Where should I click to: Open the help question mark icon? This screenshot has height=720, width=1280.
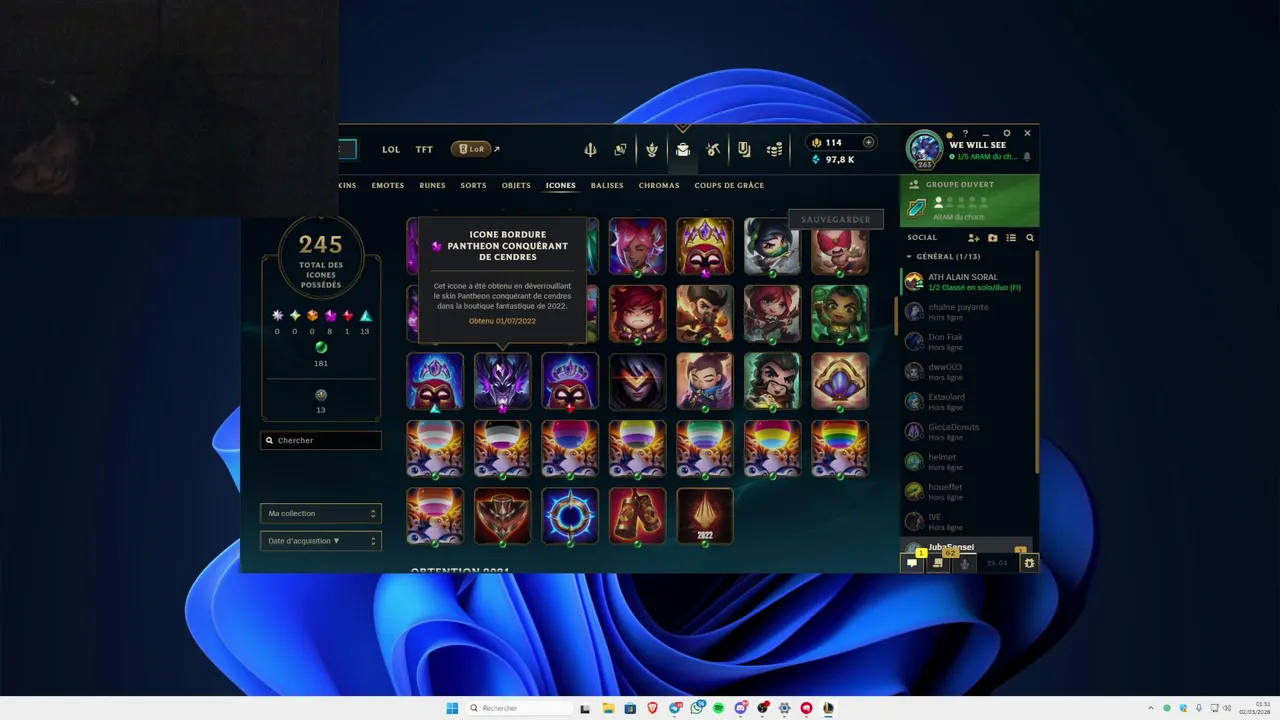(965, 133)
